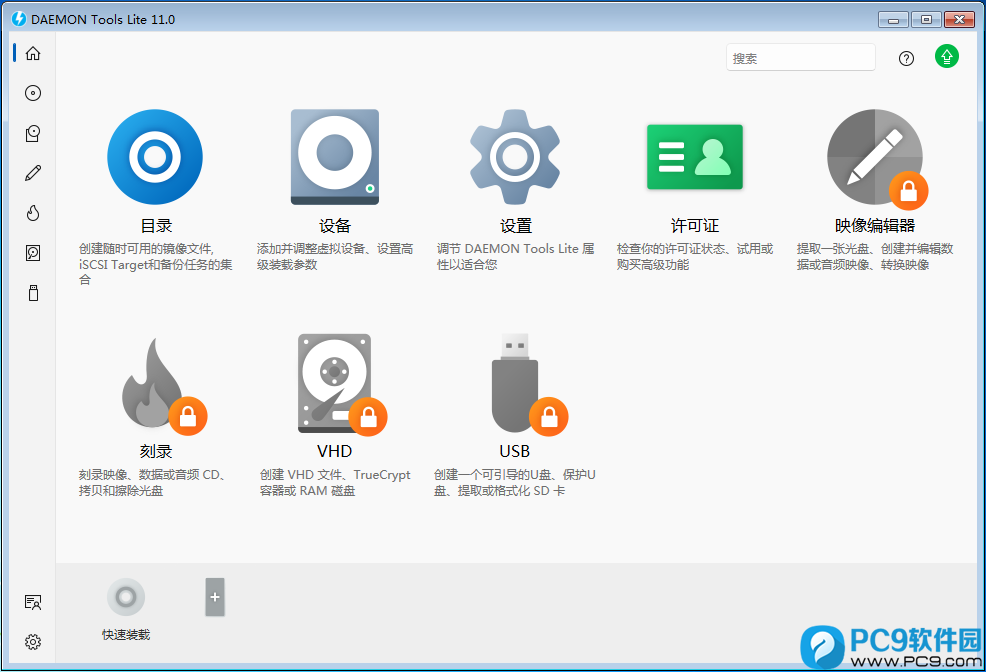The height and width of the screenshot is (672, 986).
Task: Open the green 许可证 license card icon
Action: (695, 157)
